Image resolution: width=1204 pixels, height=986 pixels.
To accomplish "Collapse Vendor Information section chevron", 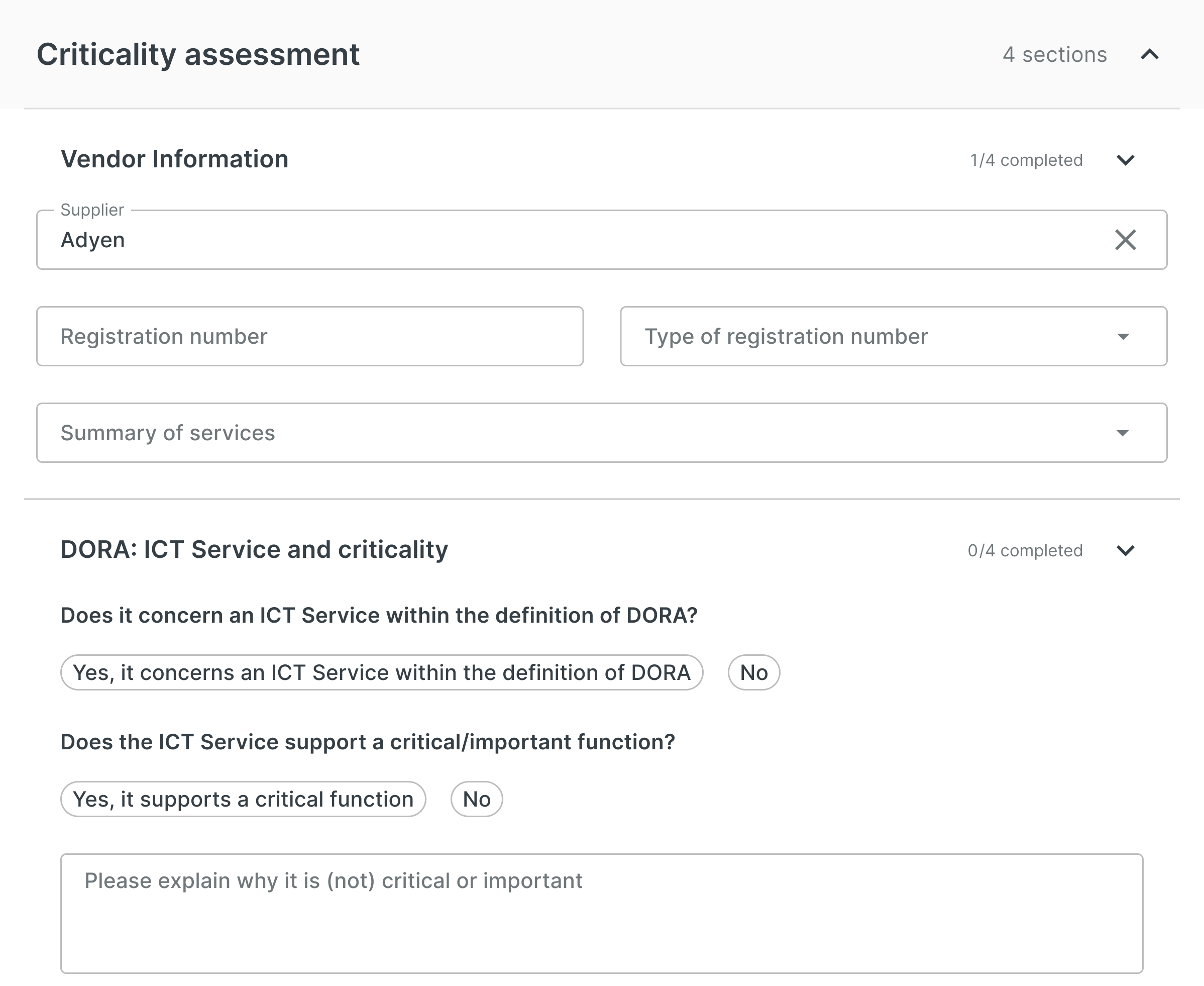I will 1125,160.
